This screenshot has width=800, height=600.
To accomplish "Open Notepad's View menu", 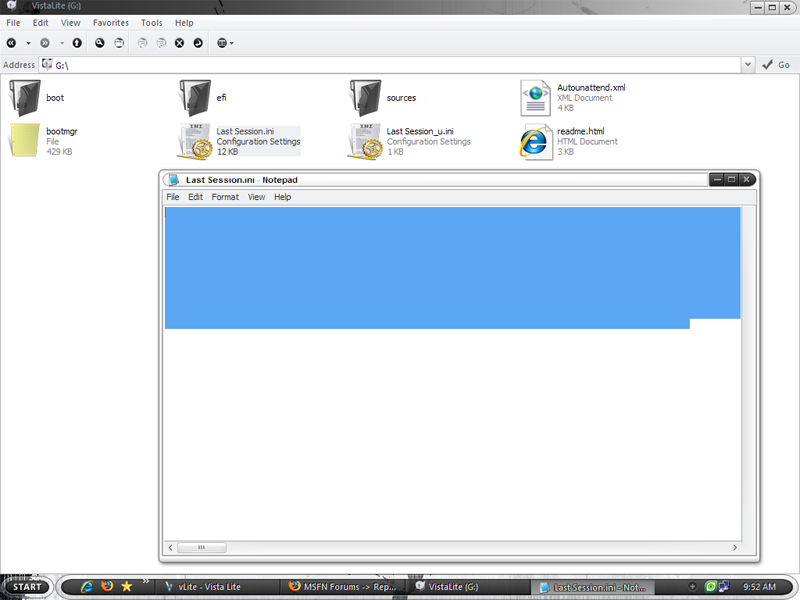I will coord(256,197).
